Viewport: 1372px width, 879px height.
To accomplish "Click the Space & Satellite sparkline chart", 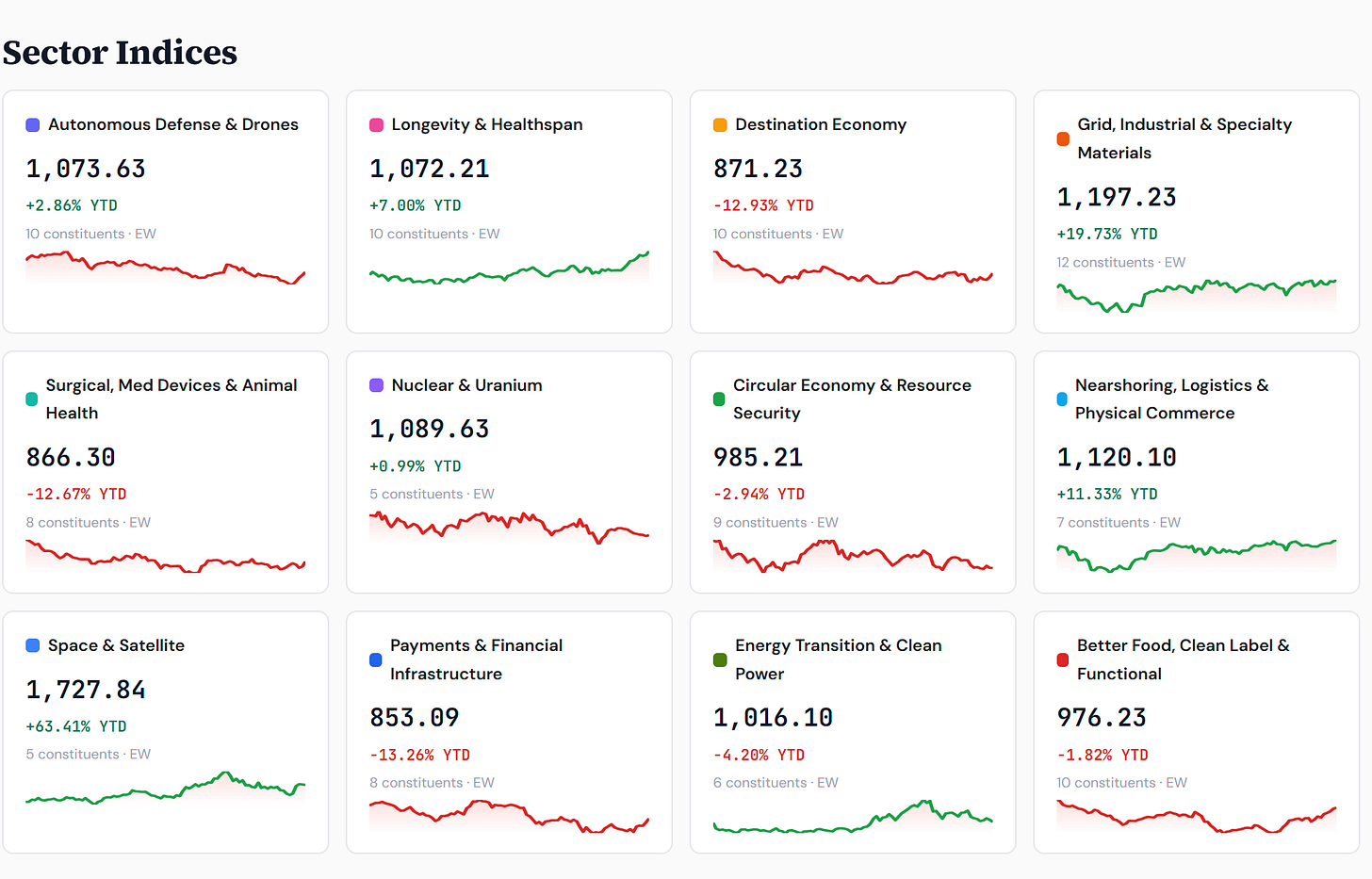I will coord(166,788).
